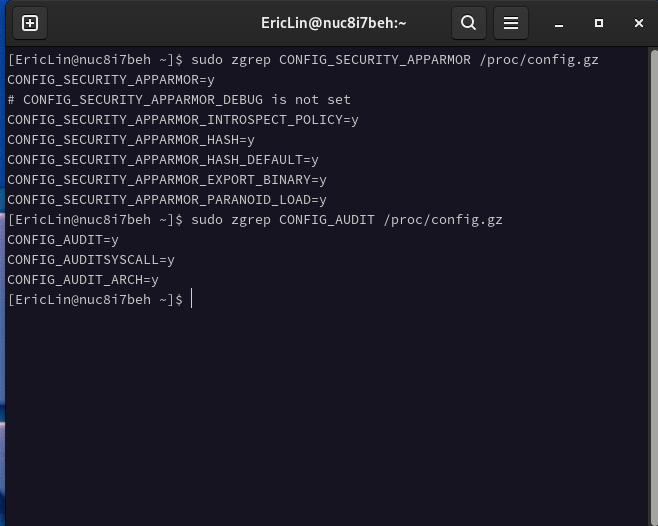The image size is (658, 526).
Task: Click the CONFIG_SECURITY_APPARMOR_HASH=y line
Action: [x=131, y=140]
